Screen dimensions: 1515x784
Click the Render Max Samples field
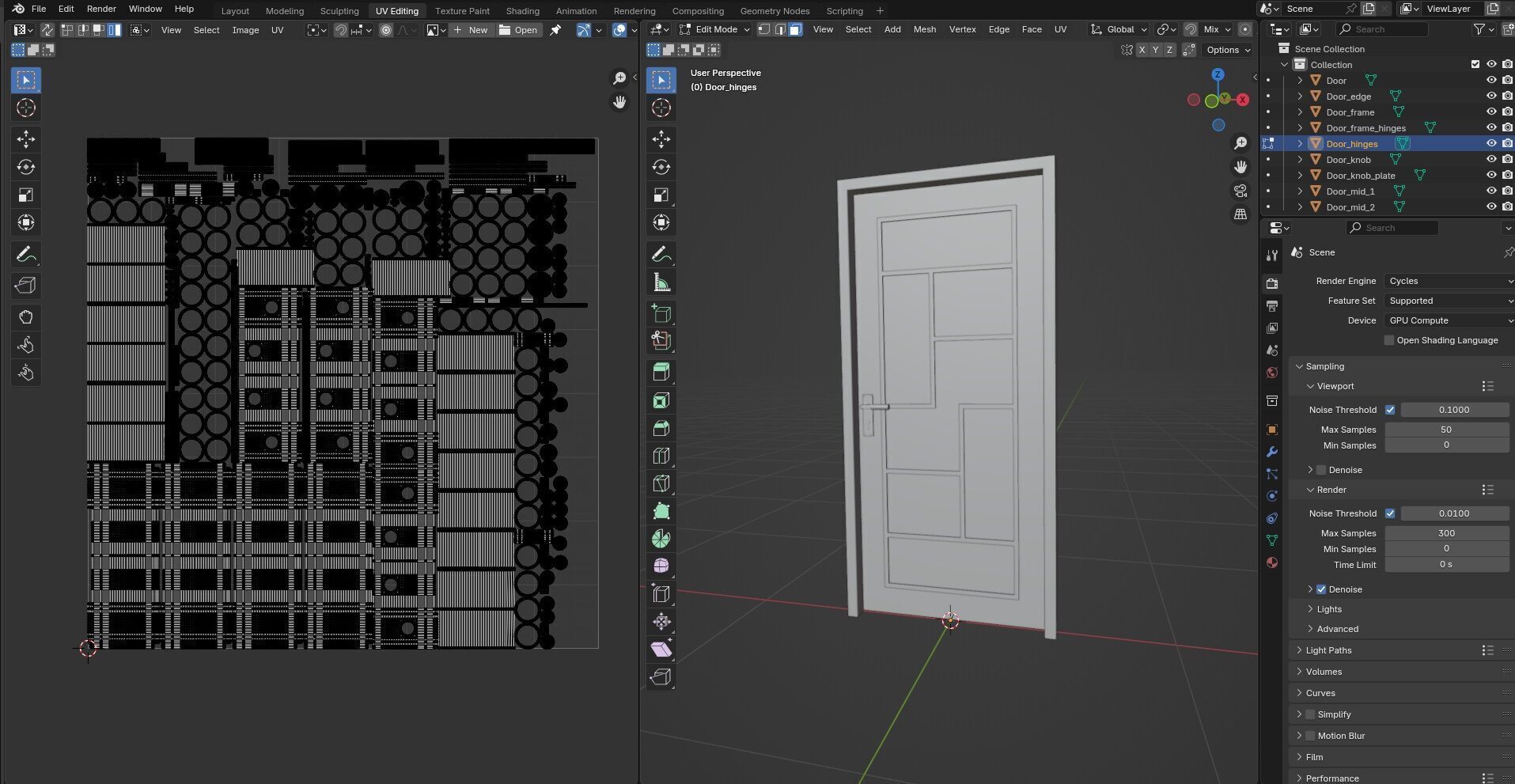point(1446,533)
